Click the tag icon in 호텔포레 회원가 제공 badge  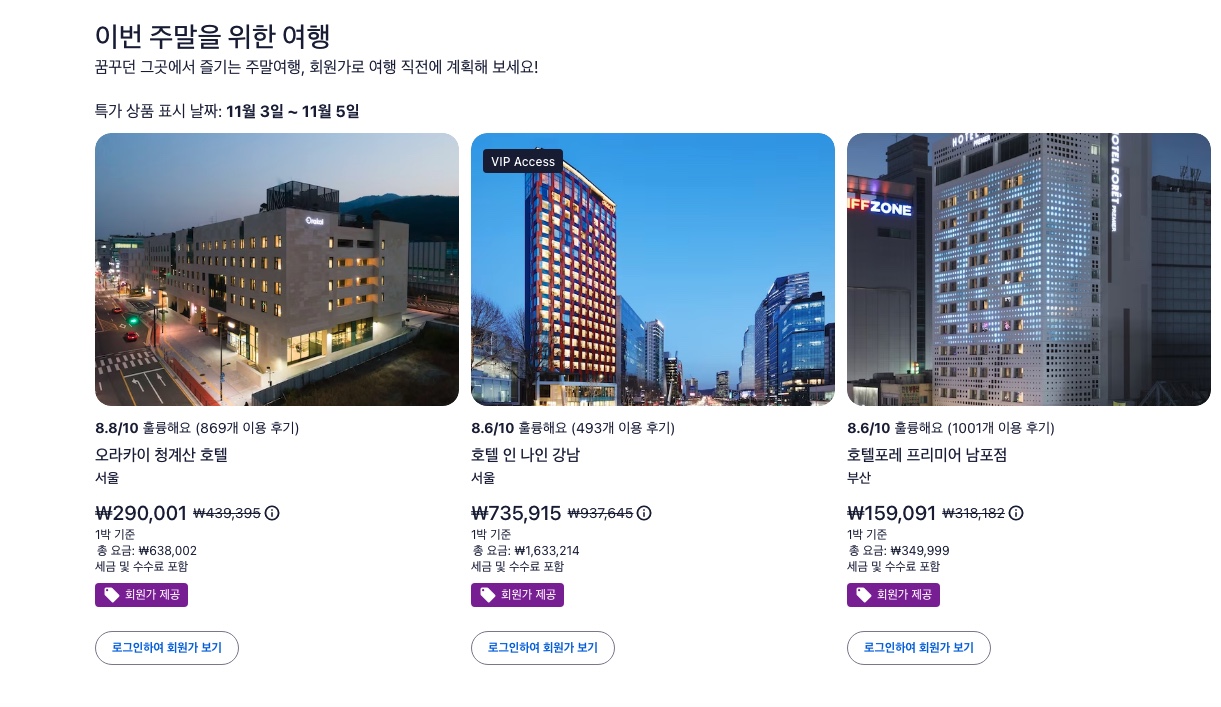click(864, 594)
